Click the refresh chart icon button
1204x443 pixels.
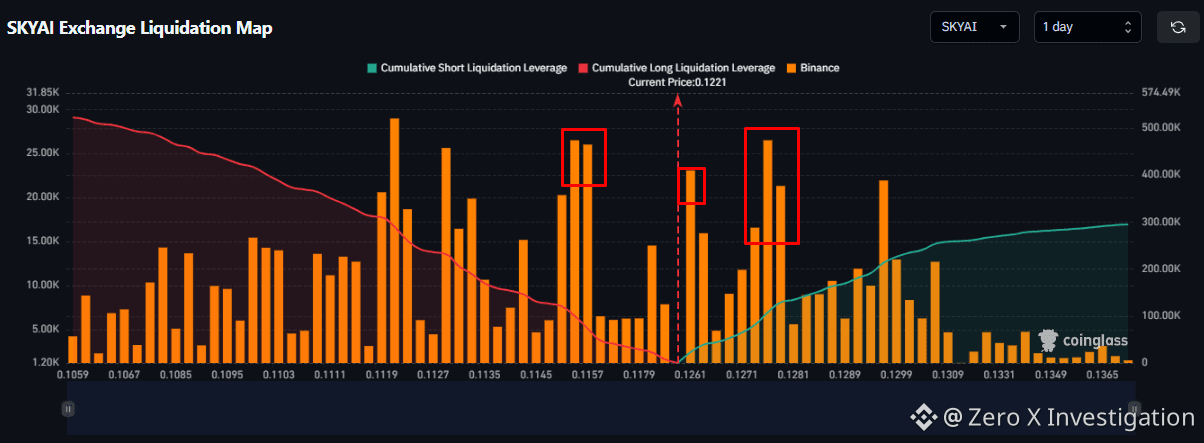1177,27
